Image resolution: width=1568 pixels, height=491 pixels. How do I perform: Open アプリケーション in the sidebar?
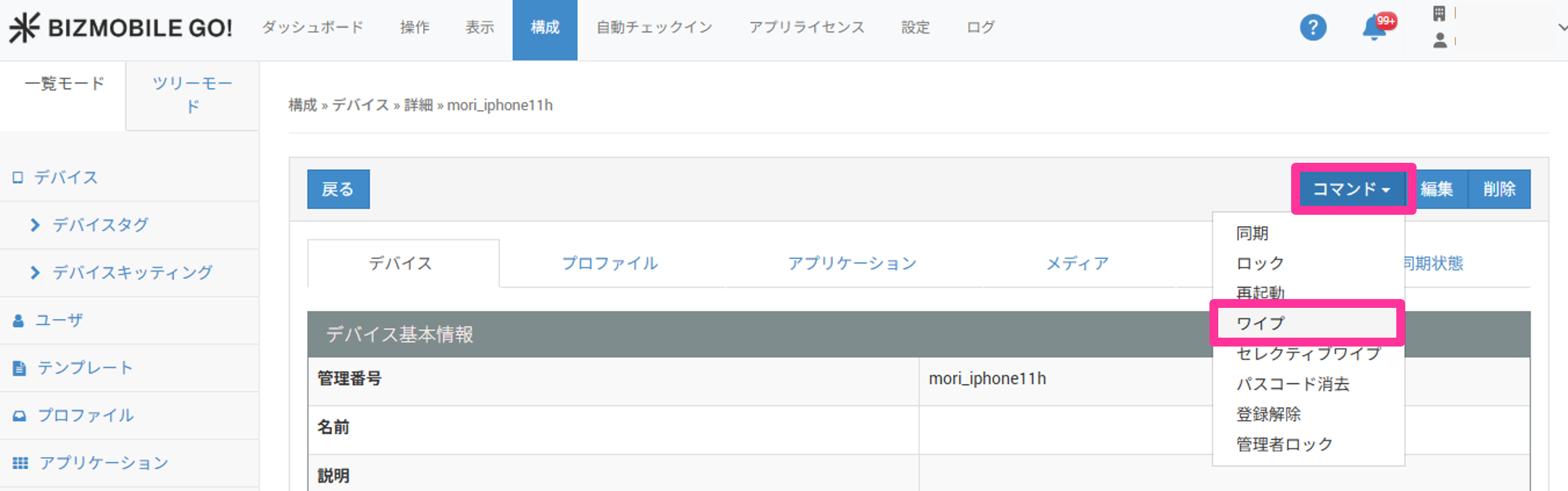pyautogui.click(x=104, y=463)
